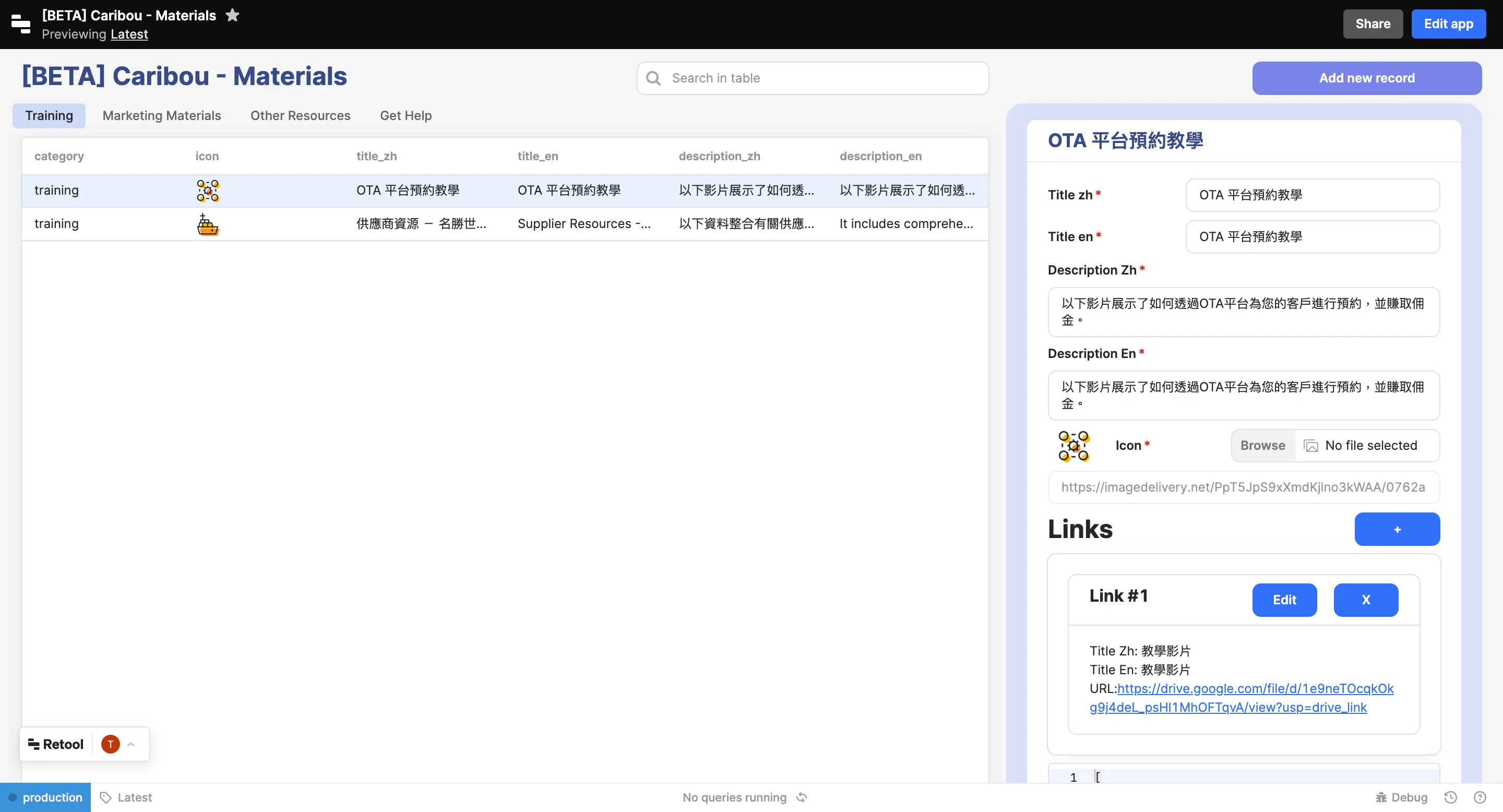Open the Debug panel via the bug icon
This screenshot has width=1503, height=812.
click(x=1380, y=797)
